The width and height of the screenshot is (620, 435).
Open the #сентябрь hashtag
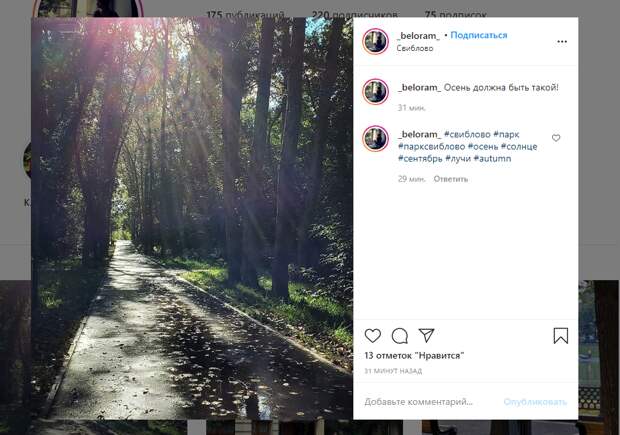(421, 158)
